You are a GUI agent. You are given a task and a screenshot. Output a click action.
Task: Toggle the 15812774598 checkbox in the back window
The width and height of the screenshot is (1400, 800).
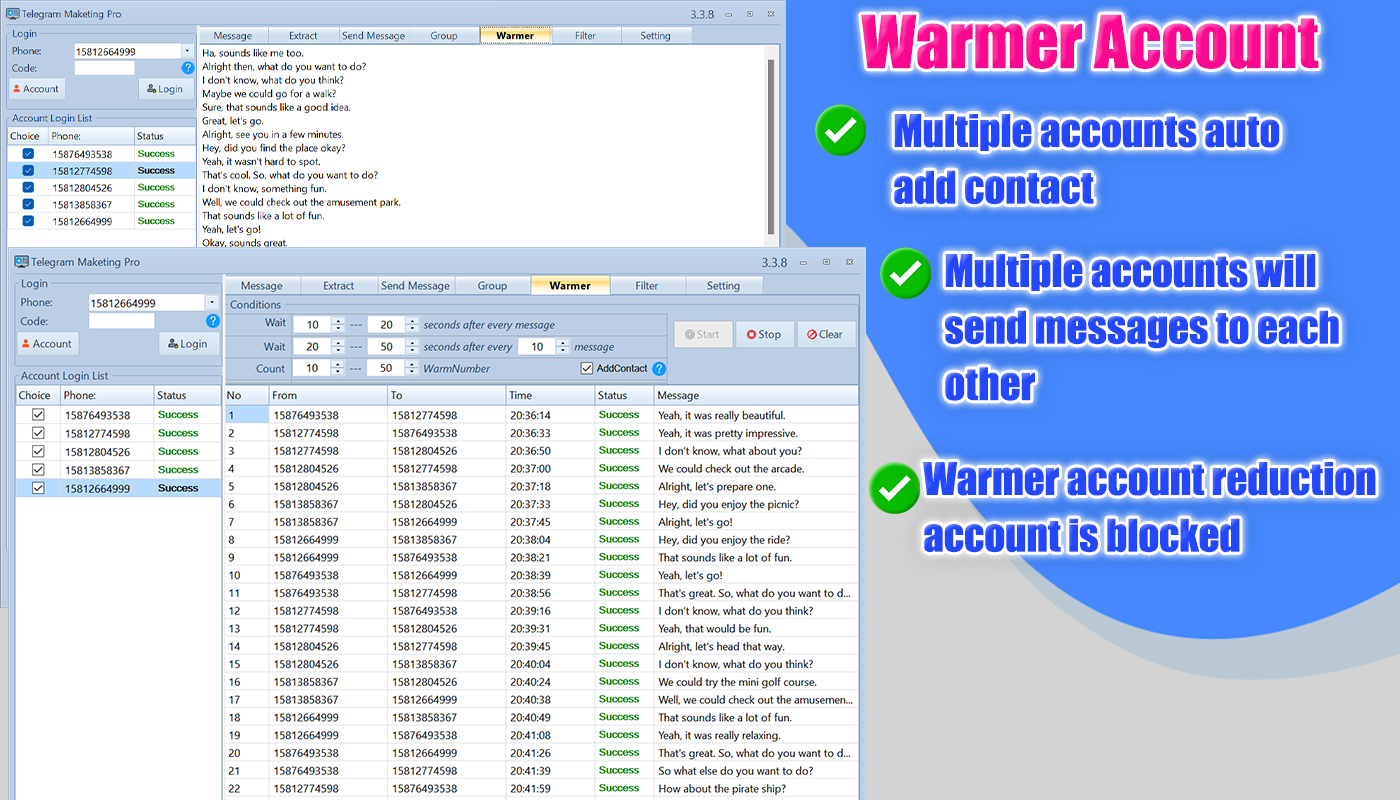pyautogui.click(x=28, y=171)
